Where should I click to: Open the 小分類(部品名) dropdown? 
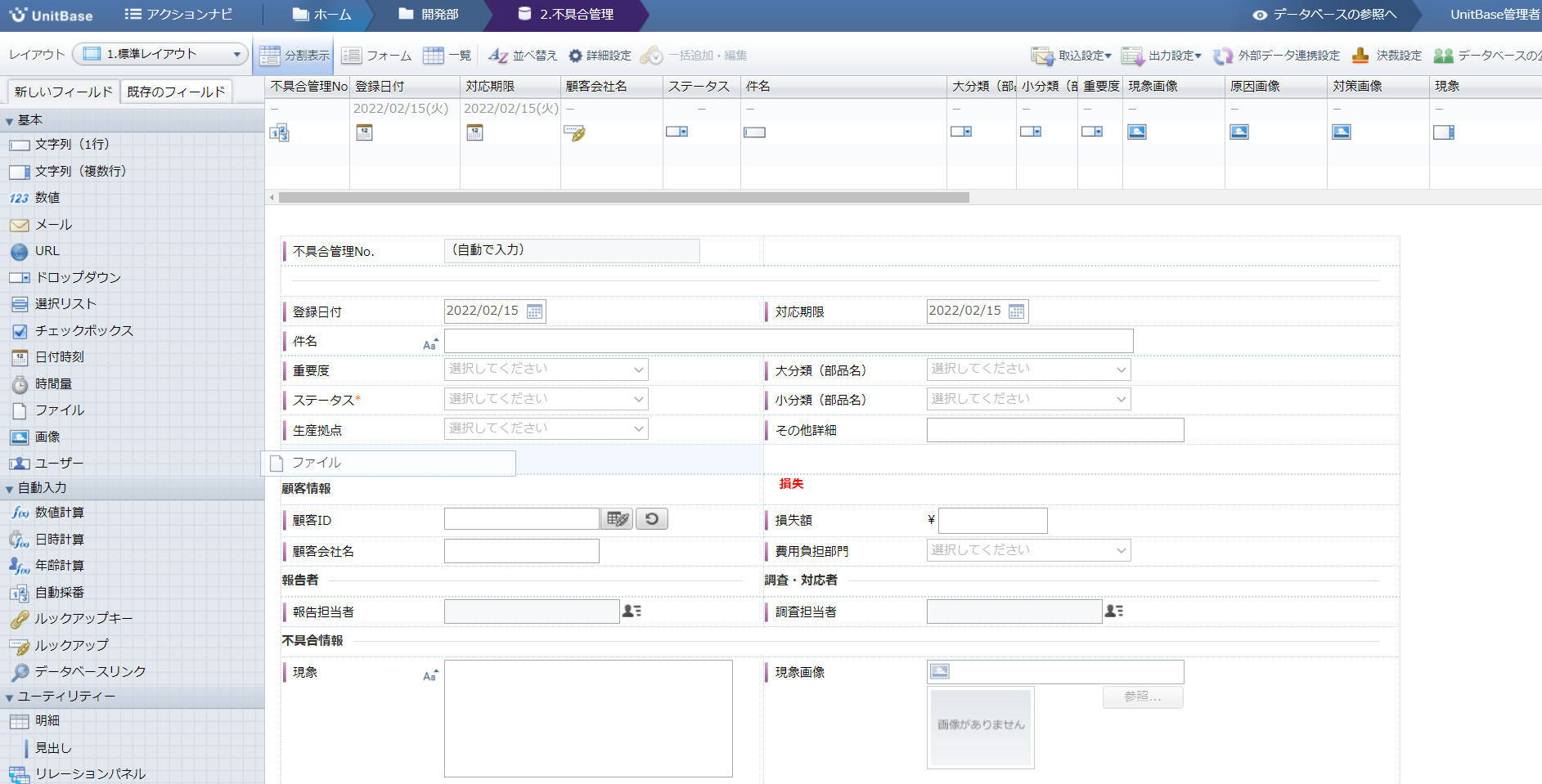(1029, 399)
